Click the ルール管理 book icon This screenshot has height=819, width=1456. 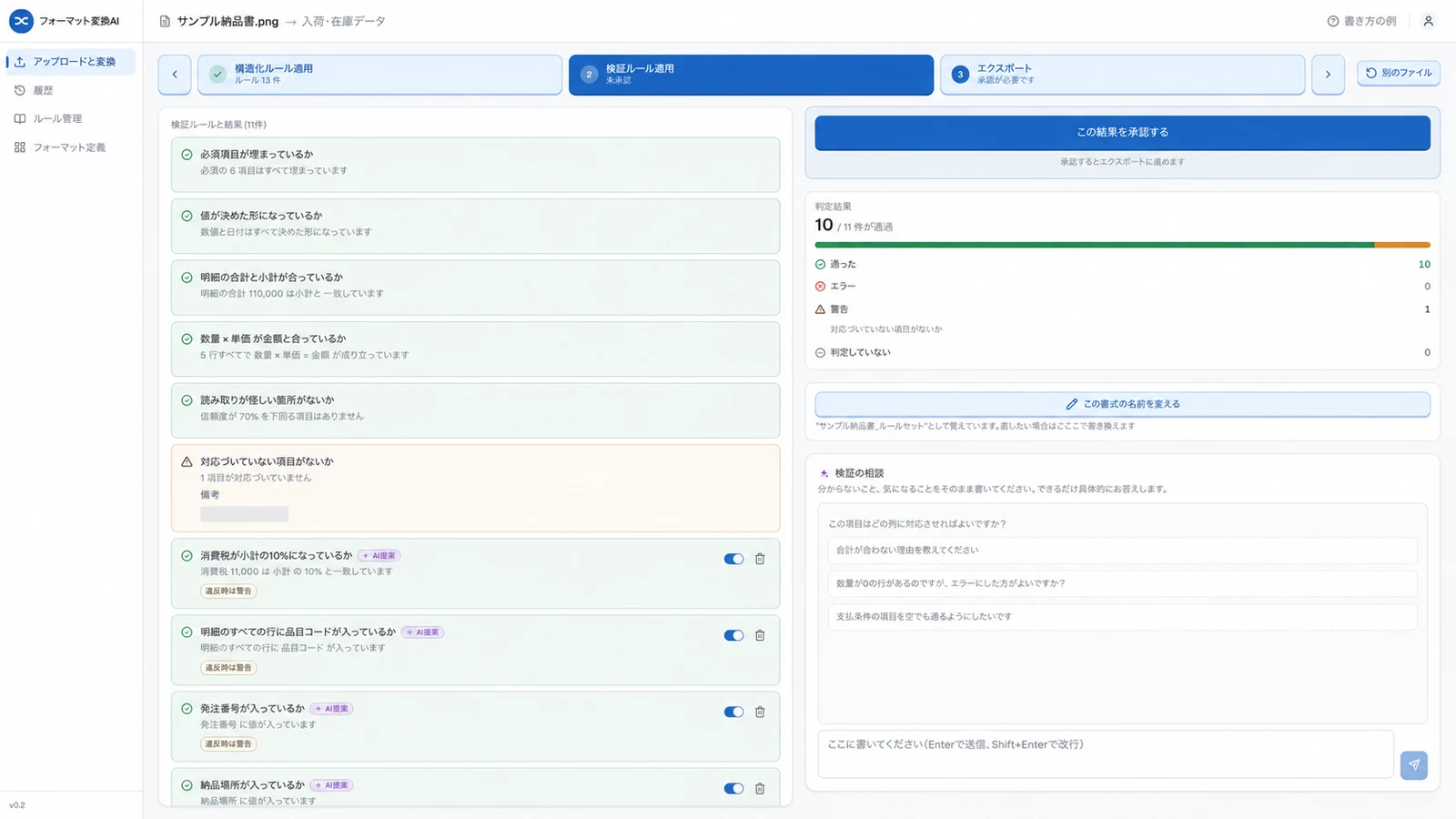pyautogui.click(x=20, y=118)
